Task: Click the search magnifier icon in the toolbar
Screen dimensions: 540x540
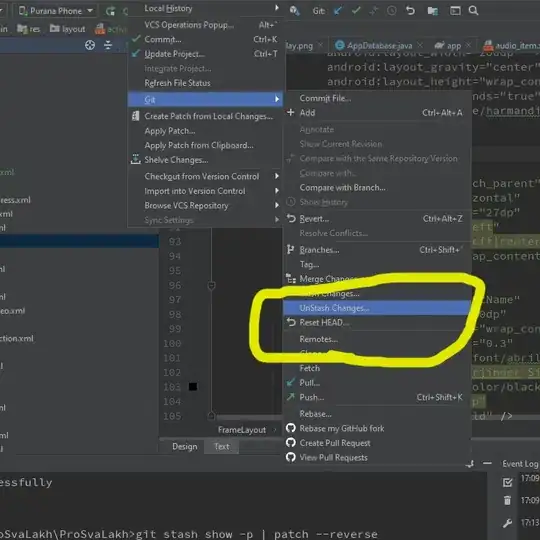Action: pyautogui.click(x=474, y=11)
